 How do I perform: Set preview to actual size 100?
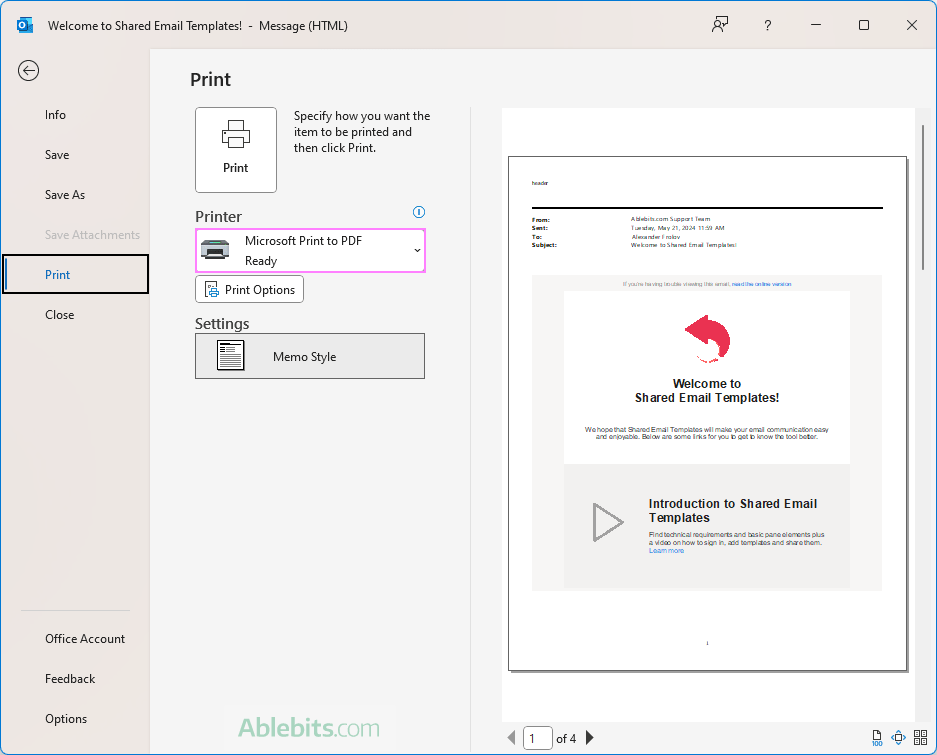[x=877, y=738]
